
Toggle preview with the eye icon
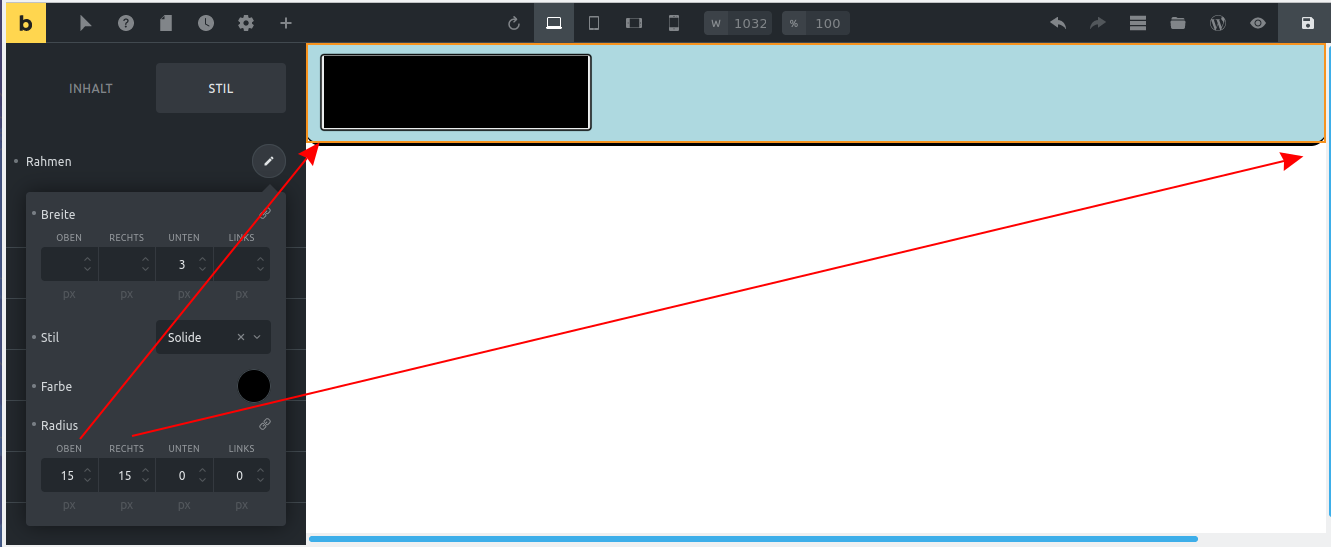pyautogui.click(x=1258, y=23)
